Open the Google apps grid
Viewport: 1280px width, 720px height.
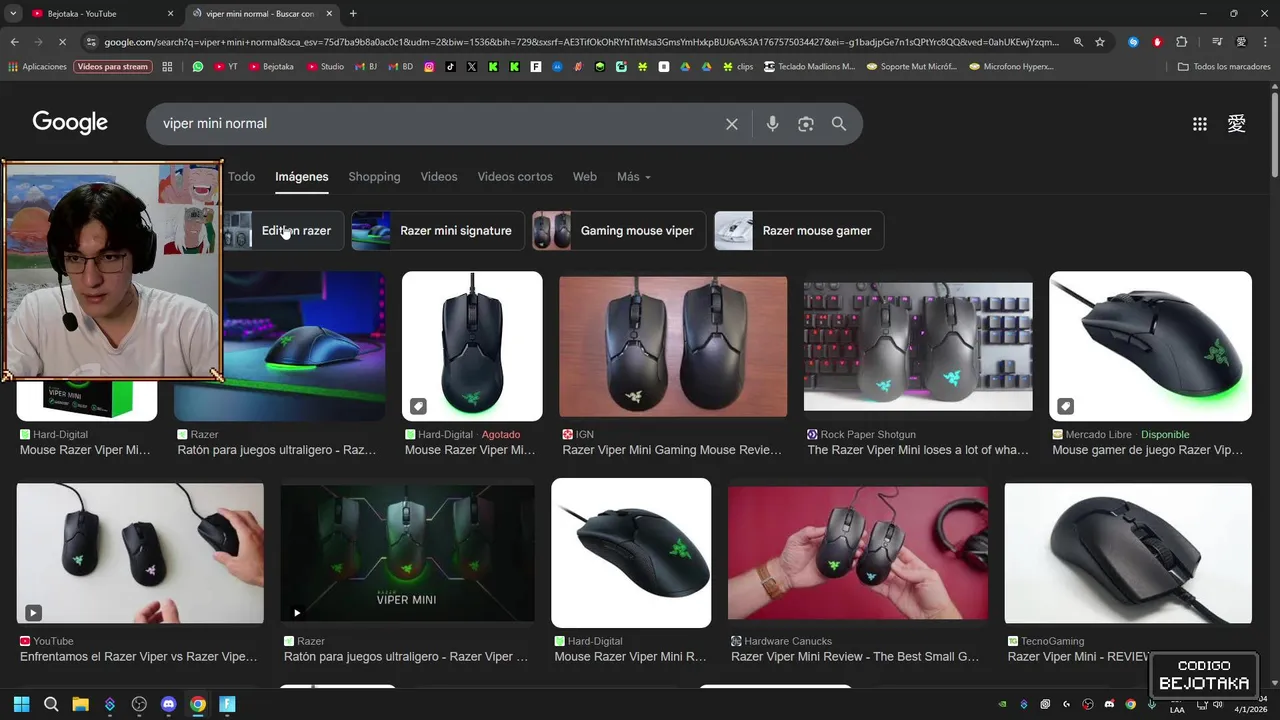1200,124
